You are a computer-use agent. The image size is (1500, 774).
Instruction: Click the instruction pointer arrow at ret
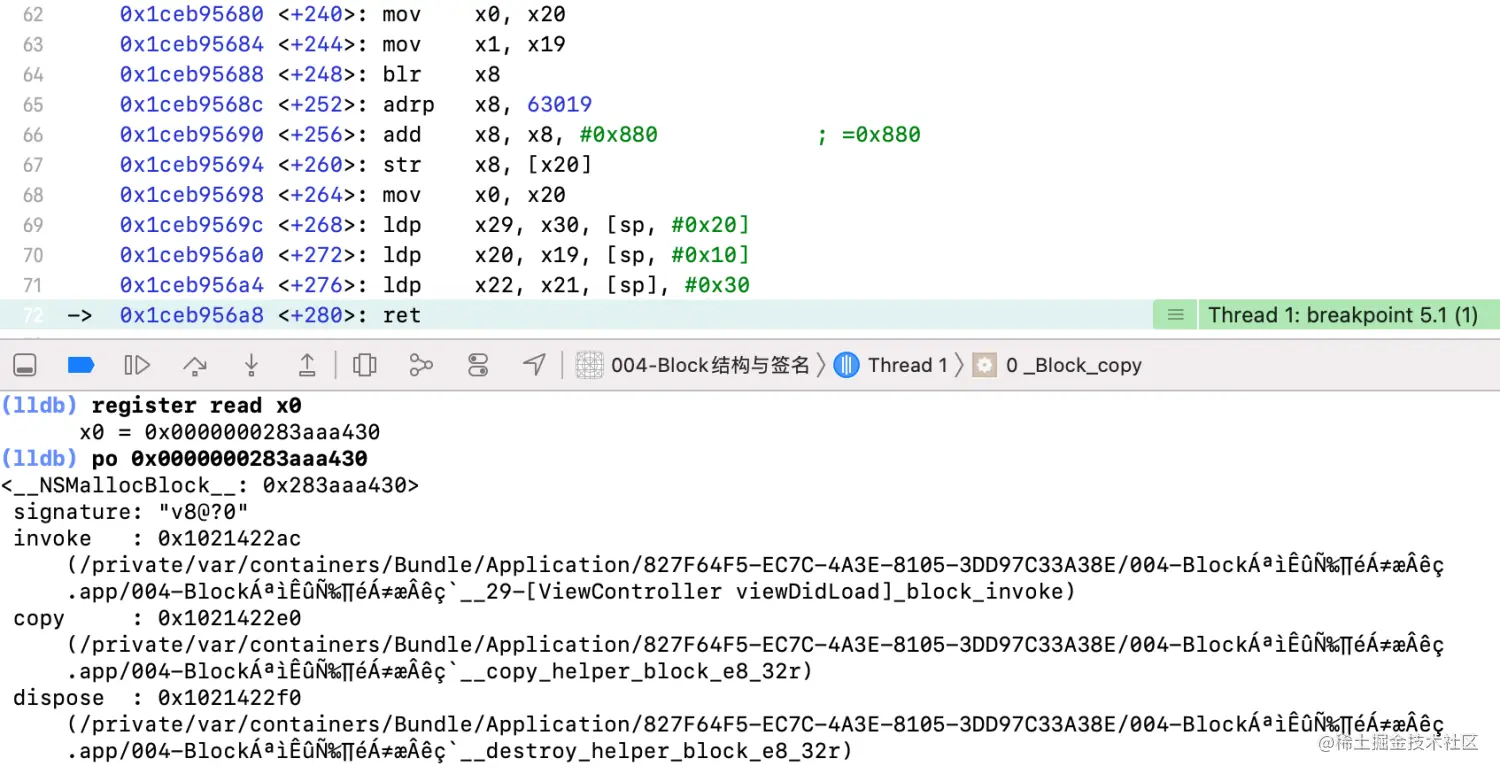pyautogui.click(x=79, y=315)
